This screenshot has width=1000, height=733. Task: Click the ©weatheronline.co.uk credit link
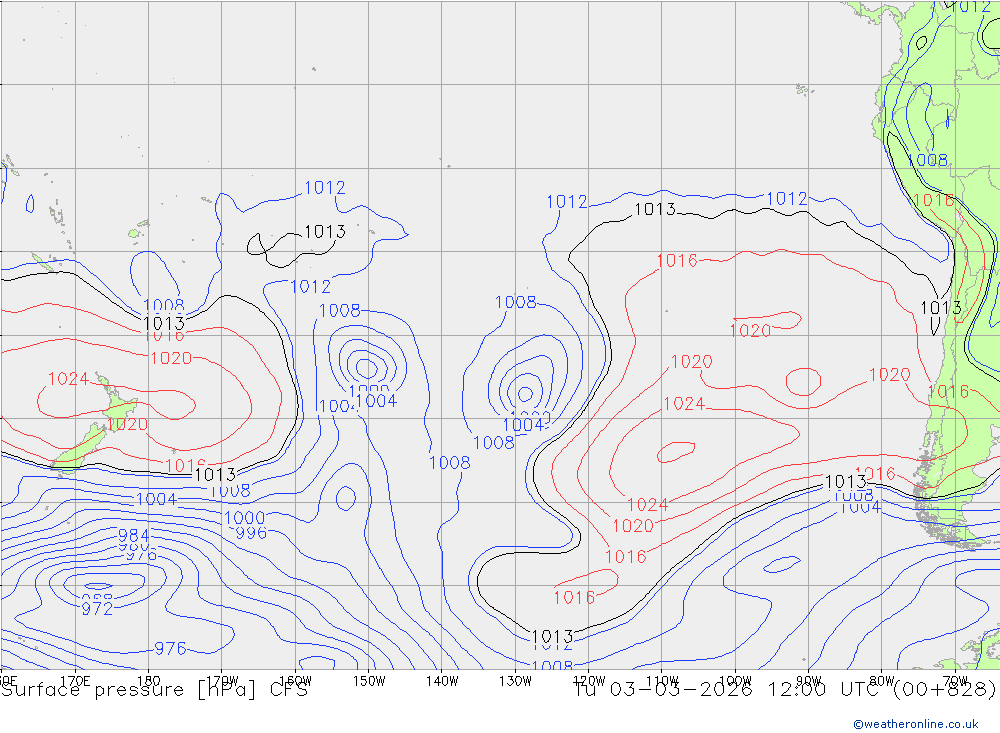pos(916,724)
